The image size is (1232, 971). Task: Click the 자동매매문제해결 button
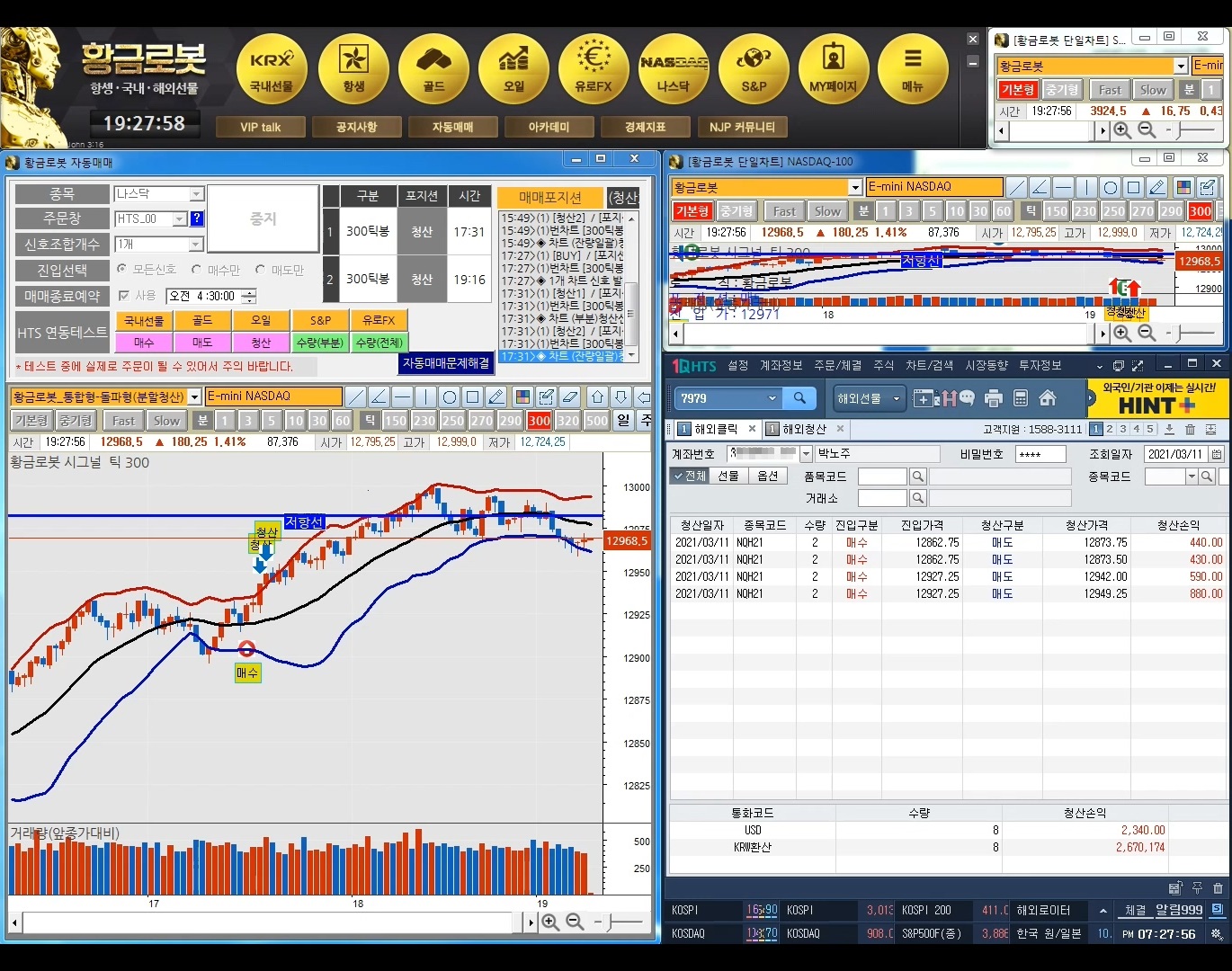(x=446, y=363)
